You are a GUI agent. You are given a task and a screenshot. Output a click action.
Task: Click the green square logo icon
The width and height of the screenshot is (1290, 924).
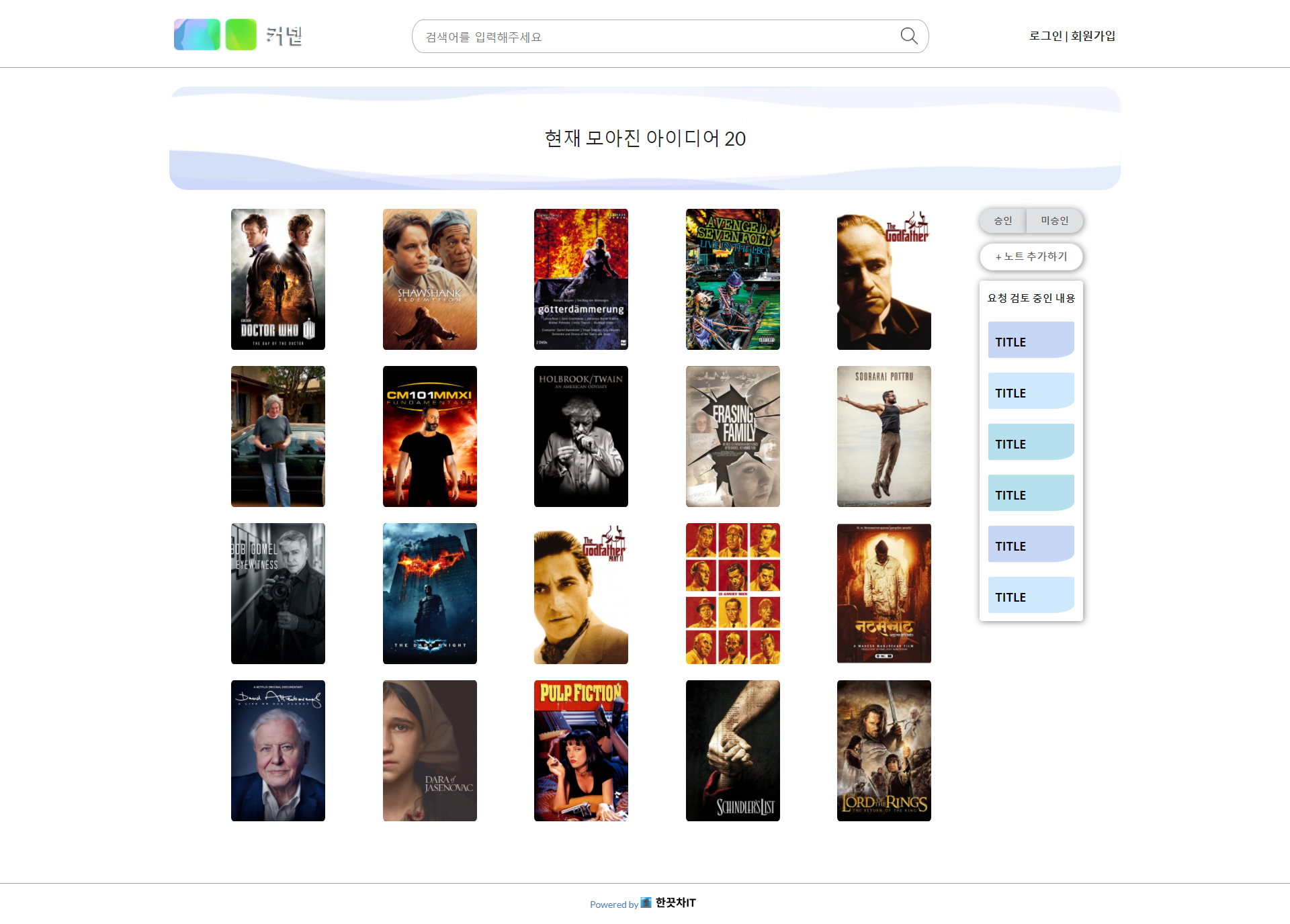click(x=241, y=35)
